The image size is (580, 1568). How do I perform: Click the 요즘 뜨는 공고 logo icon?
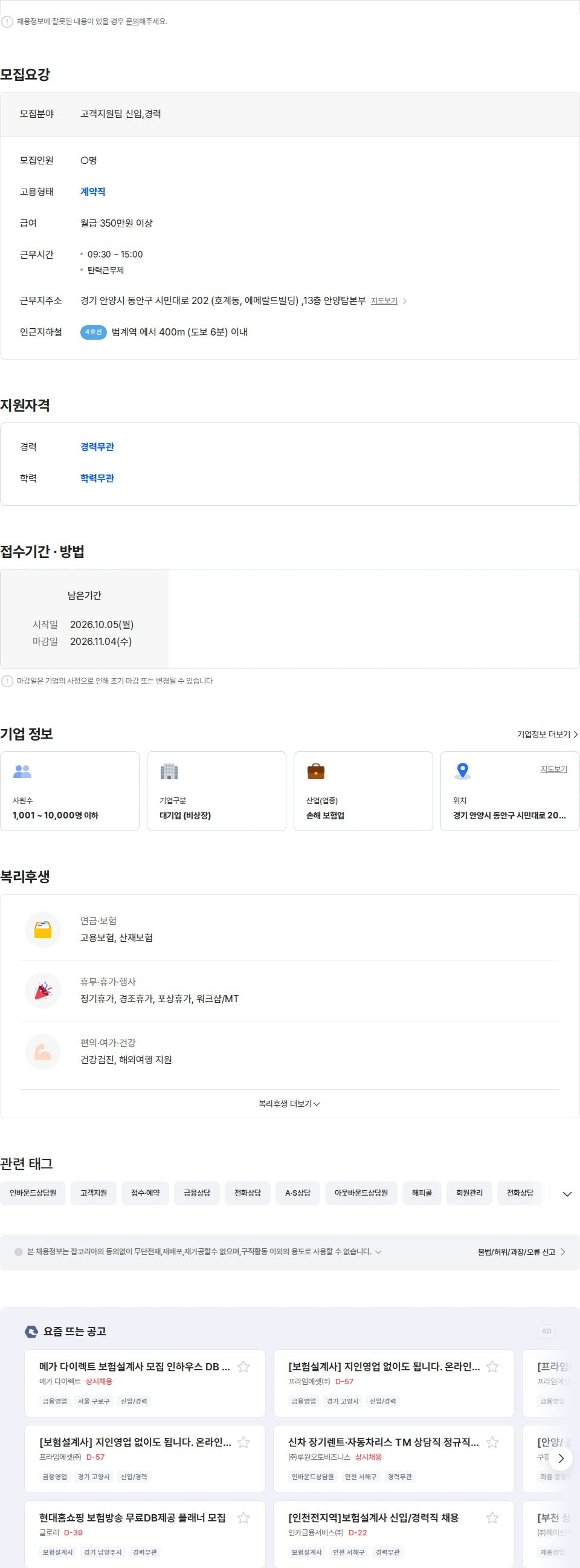[31, 1332]
